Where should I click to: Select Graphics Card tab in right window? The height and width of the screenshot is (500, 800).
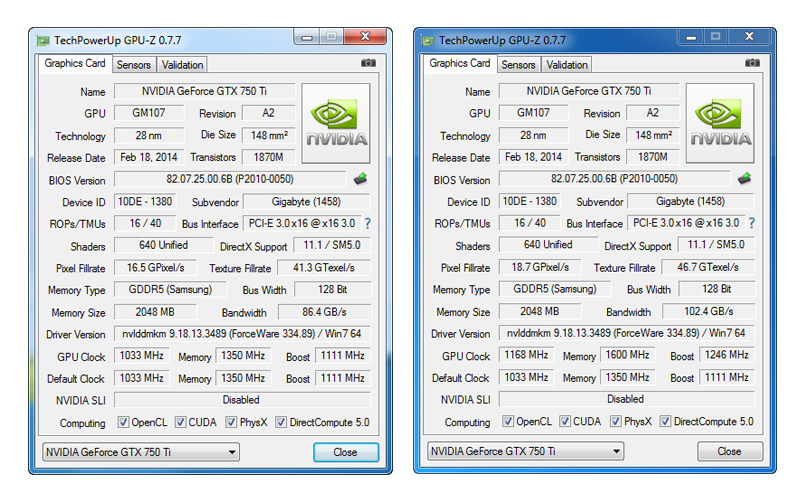click(460, 63)
